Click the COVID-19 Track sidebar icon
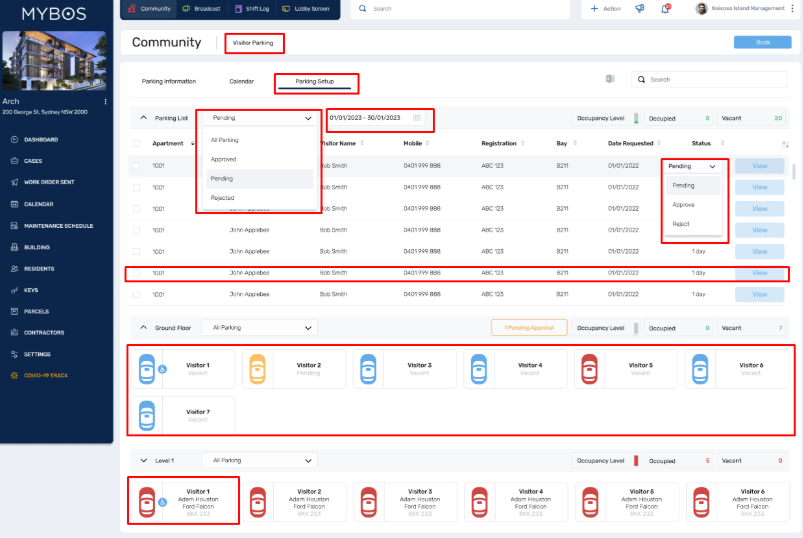The image size is (803, 538). pyautogui.click(x=14, y=375)
